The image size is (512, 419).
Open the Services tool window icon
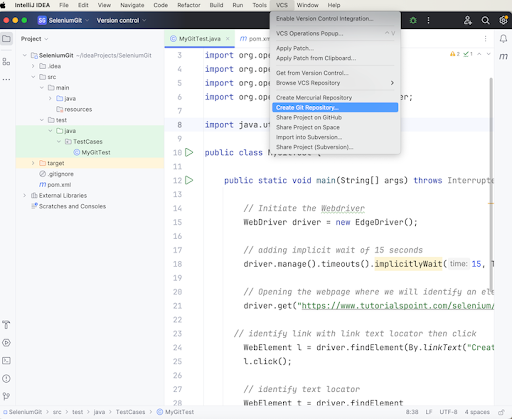pos(6,343)
